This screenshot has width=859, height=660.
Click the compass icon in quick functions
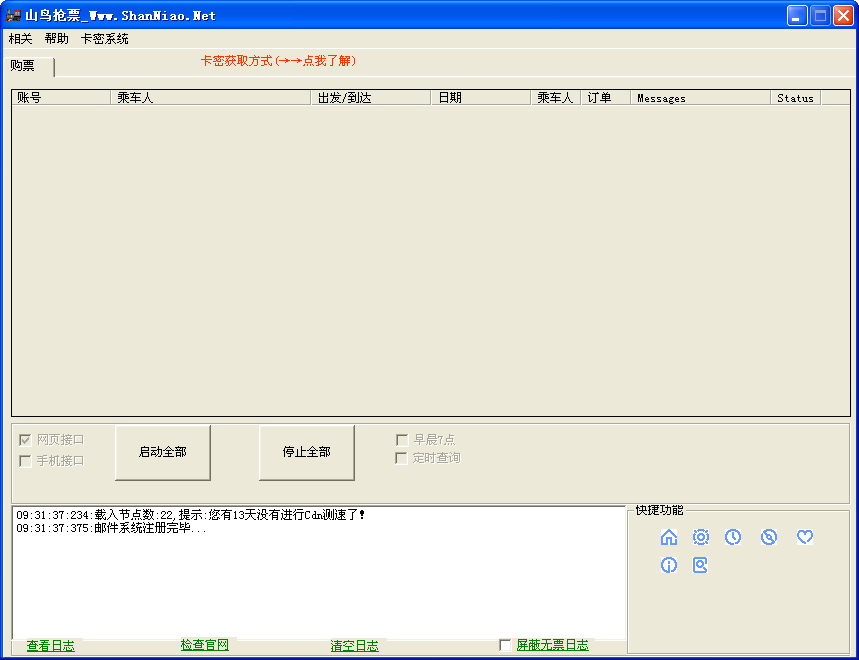[768, 537]
